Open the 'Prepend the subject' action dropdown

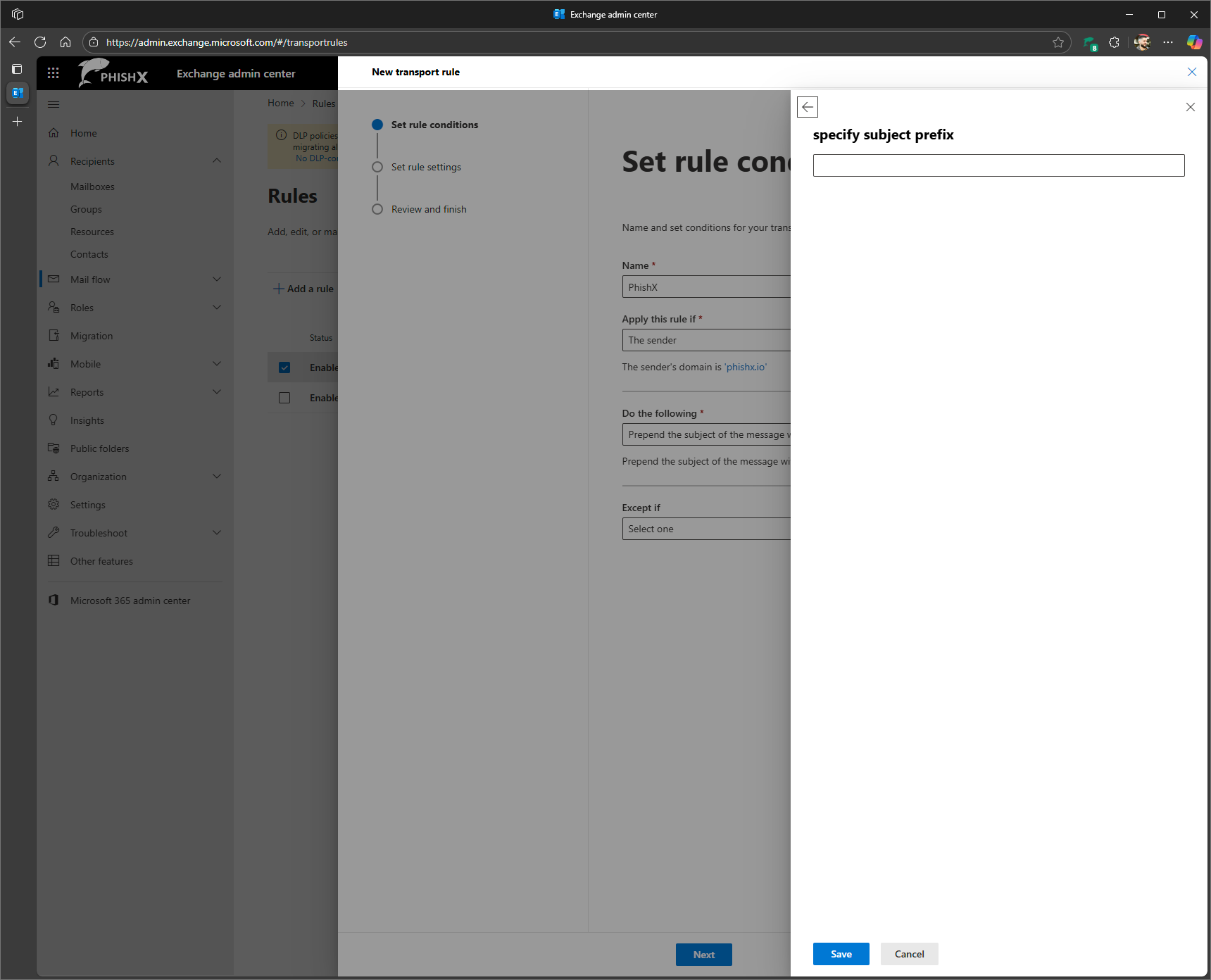[706, 434]
